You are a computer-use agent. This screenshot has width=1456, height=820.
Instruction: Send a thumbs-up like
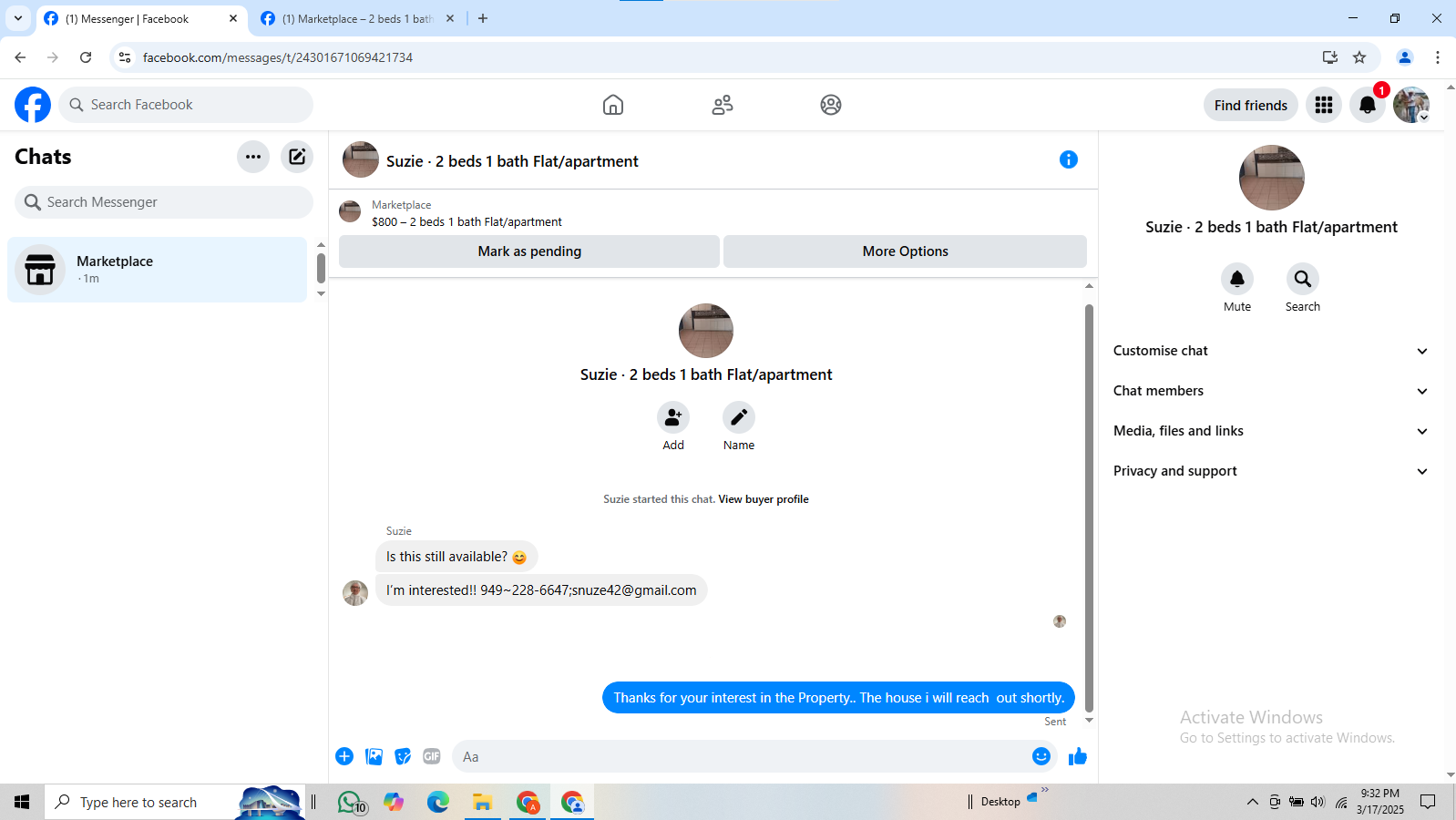tap(1078, 756)
